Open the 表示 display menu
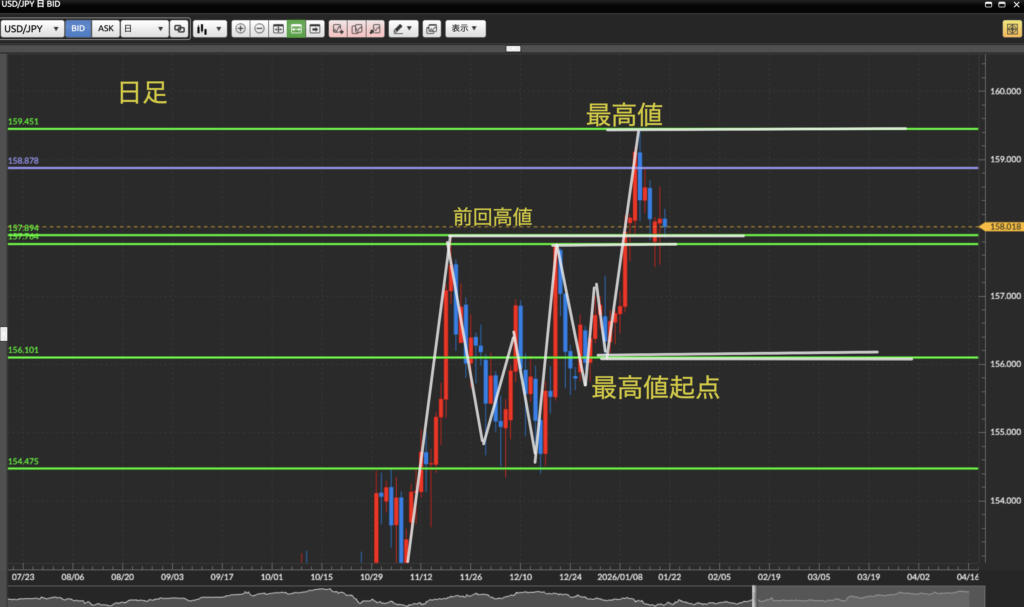The height and width of the screenshot is (607, 1024). pos(465,29)
